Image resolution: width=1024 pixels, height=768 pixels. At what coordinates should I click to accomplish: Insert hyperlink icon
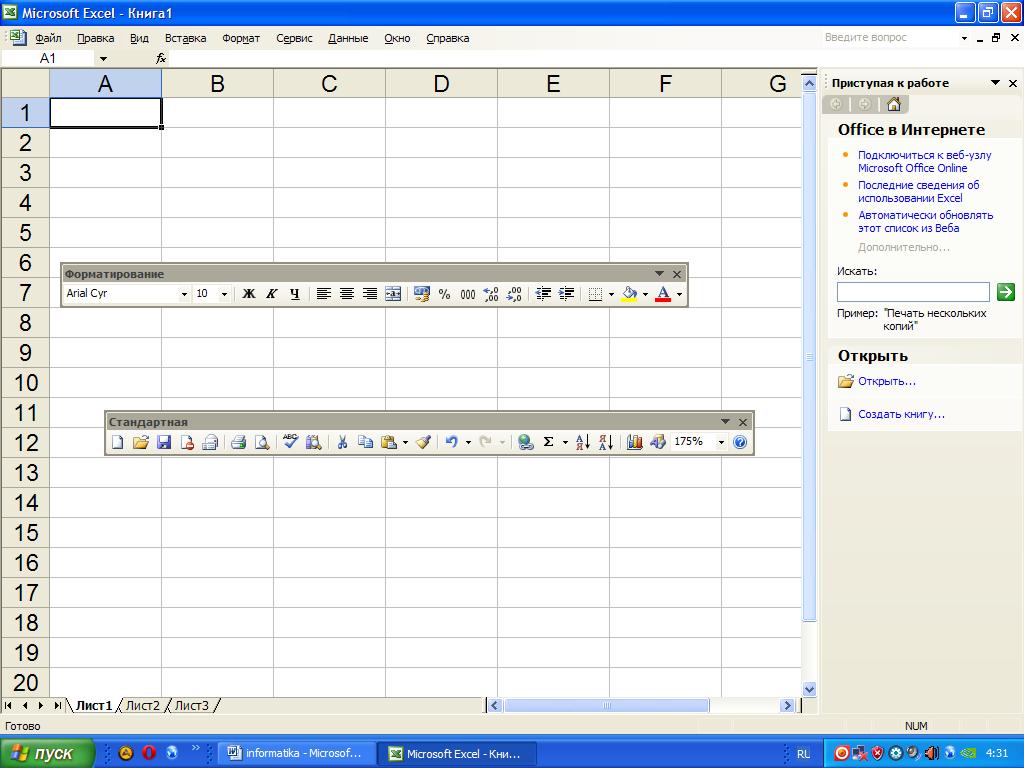[x=526, y=442]
